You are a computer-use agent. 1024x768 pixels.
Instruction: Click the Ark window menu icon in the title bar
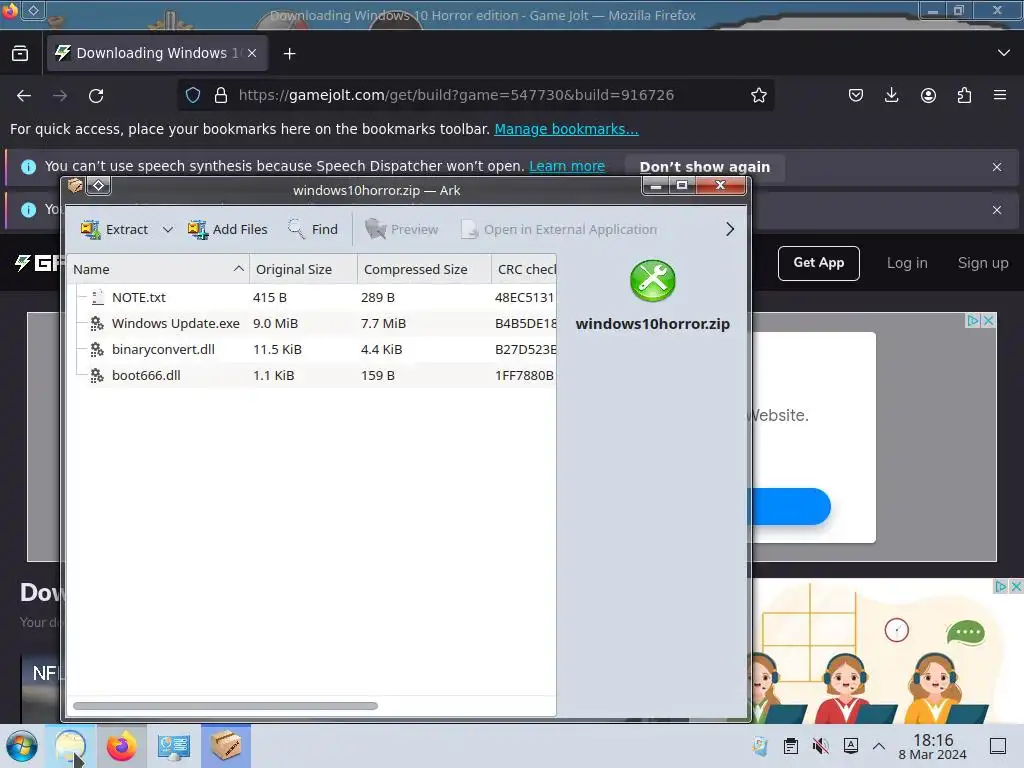(75, 185)
